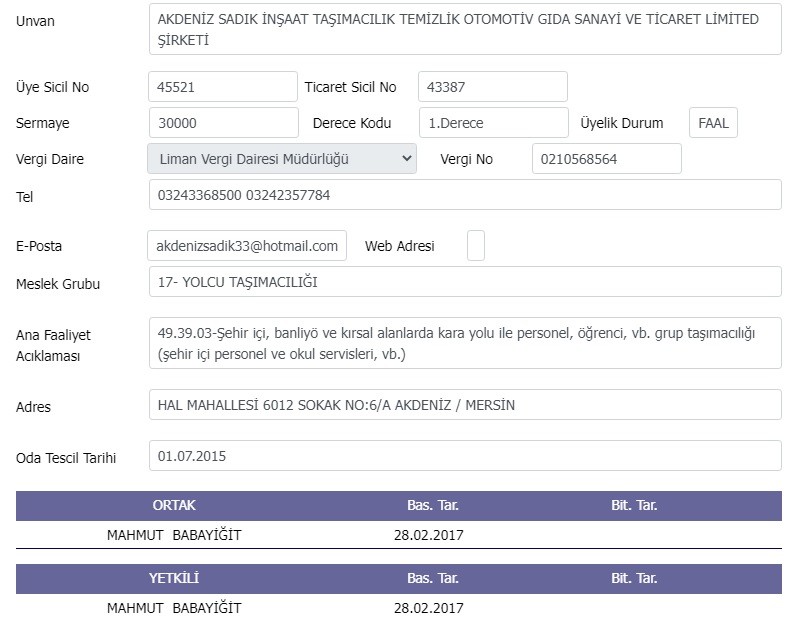
Task: Click the ORTAK table column header
Action: tap(173, 505)
